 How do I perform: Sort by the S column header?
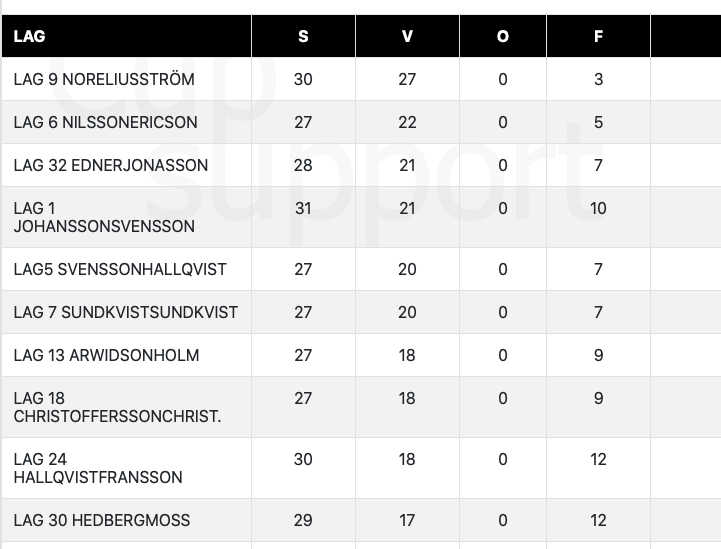point(303,37)
